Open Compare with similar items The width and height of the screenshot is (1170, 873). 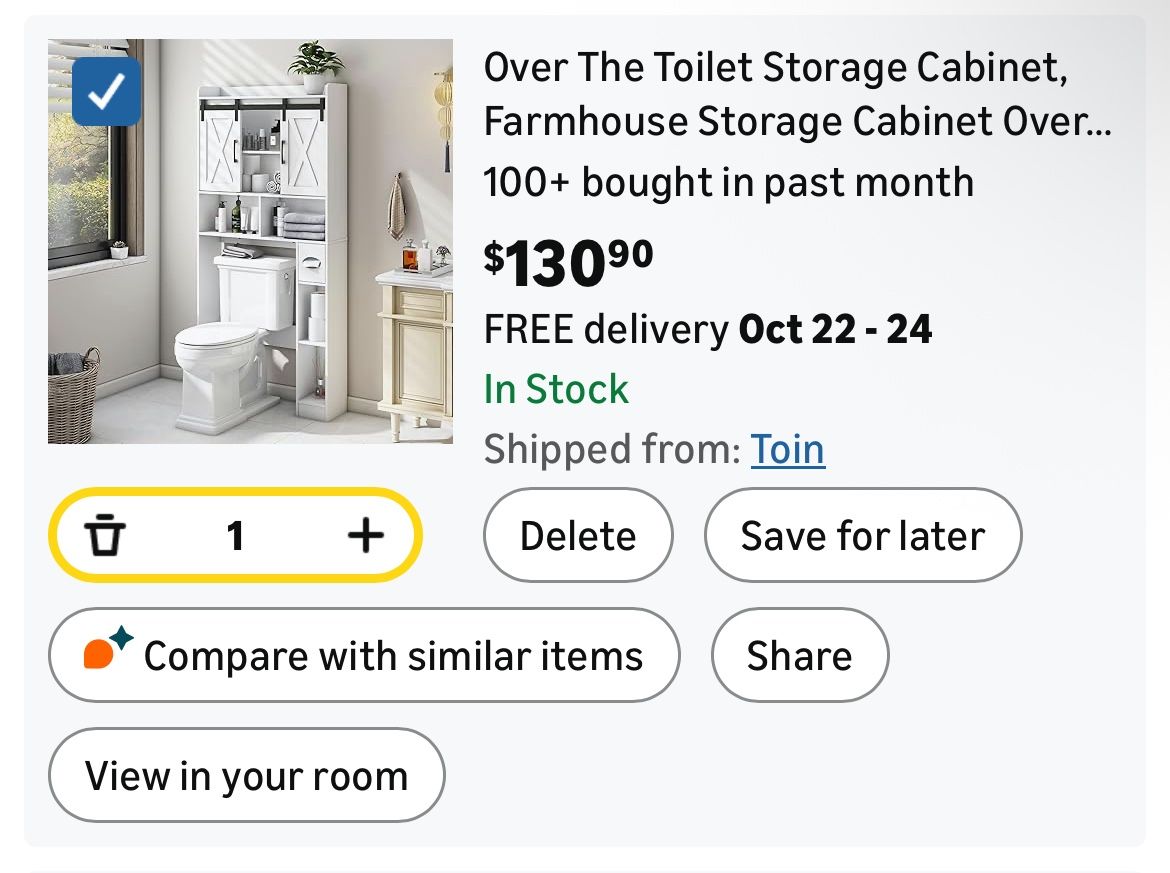(365, 655)
